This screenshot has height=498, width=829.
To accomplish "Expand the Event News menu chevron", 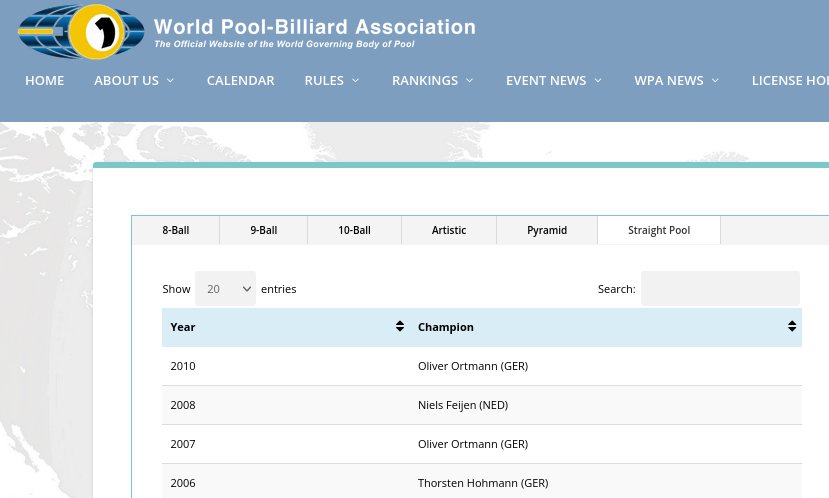I will click(598, 81).
